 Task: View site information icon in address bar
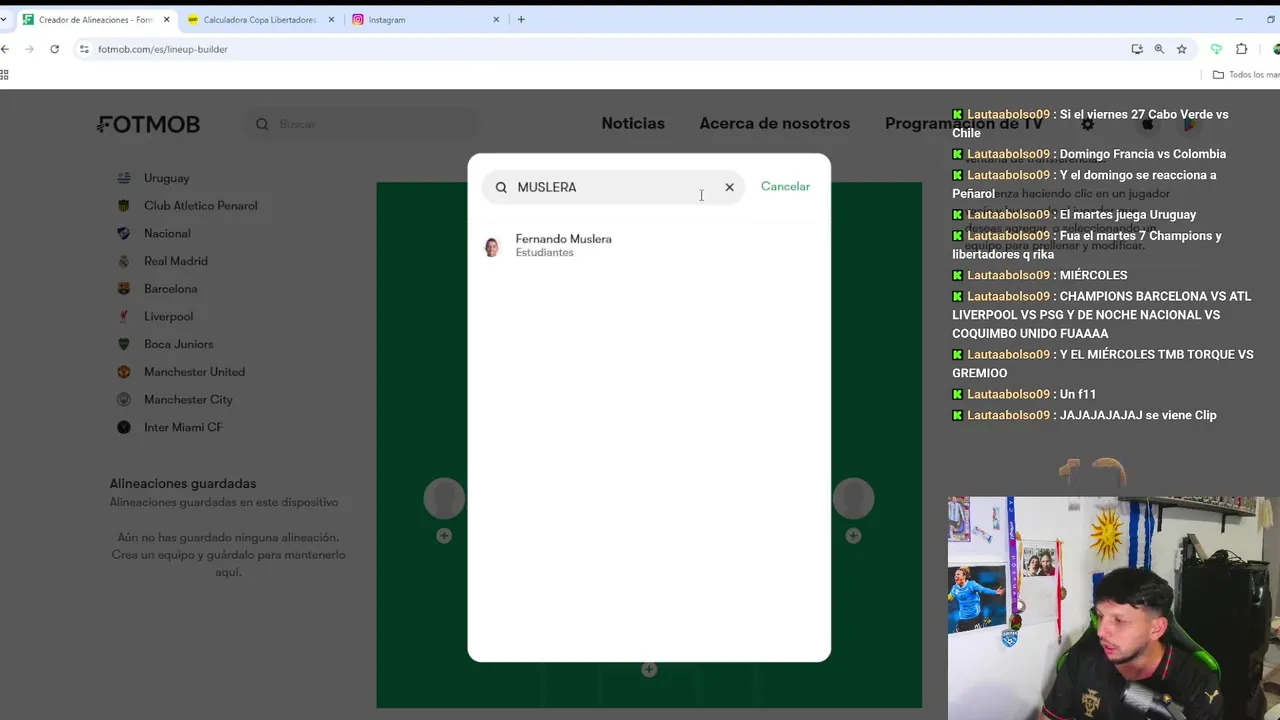tap(84, 49)
